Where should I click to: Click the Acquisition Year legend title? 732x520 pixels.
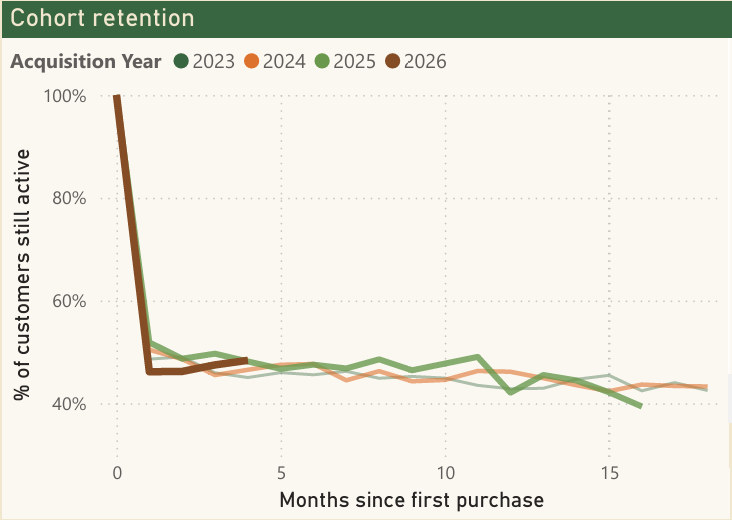pos(86,62)
